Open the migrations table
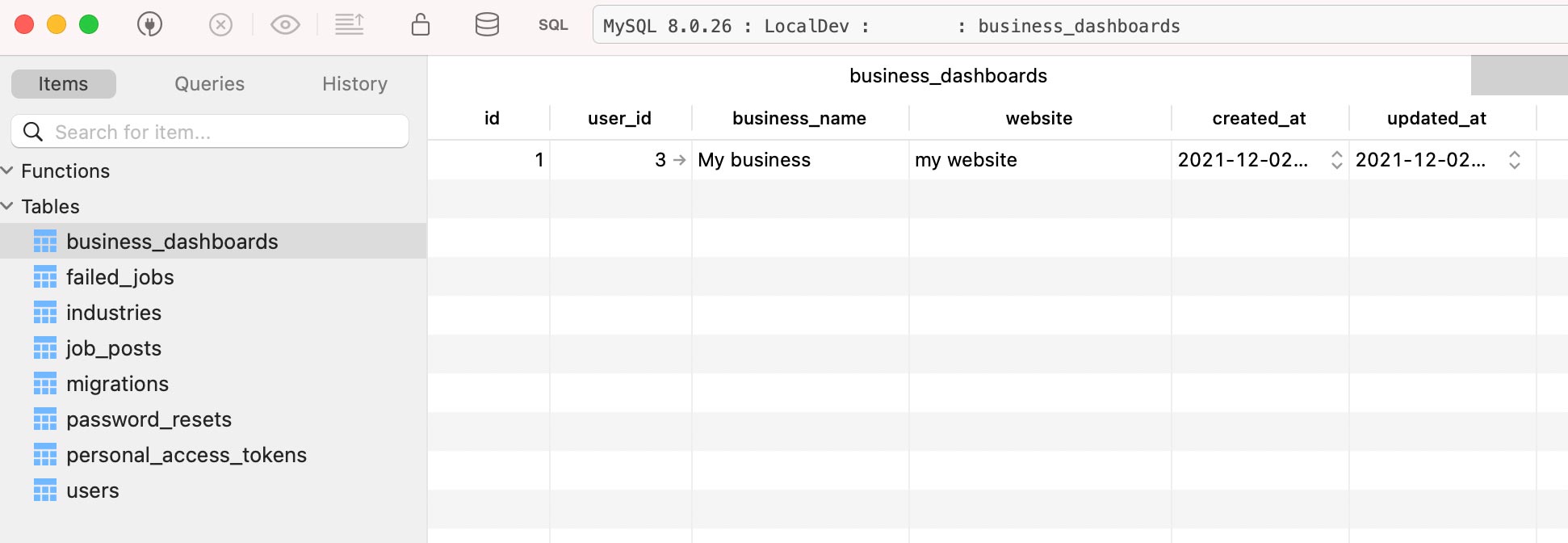This screenshot has width=1568, height=543. point(213,383)
